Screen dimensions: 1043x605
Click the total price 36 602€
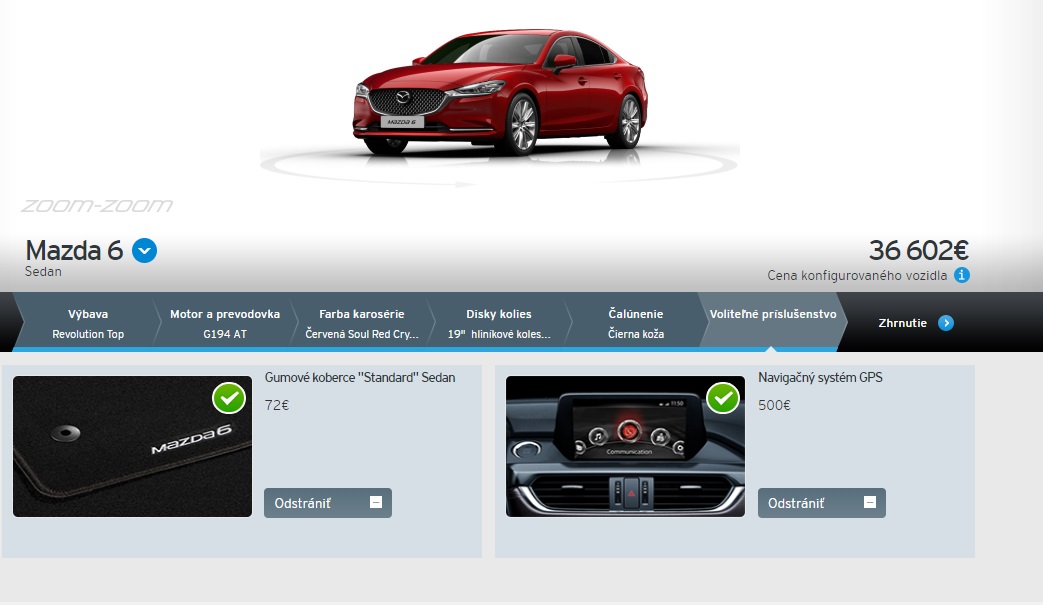click(x=919, y=251)
